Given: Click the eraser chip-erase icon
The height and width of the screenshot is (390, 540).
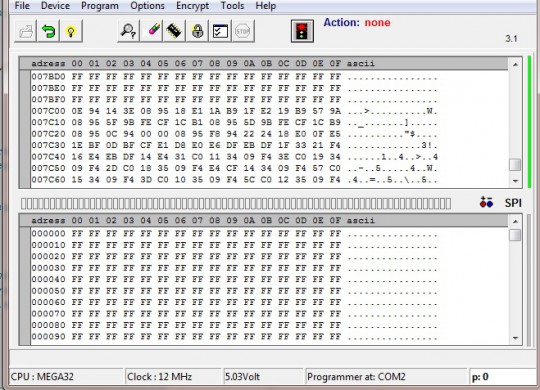Looking at the screenshot, I should pyautogui.click(x=151, y=31).
